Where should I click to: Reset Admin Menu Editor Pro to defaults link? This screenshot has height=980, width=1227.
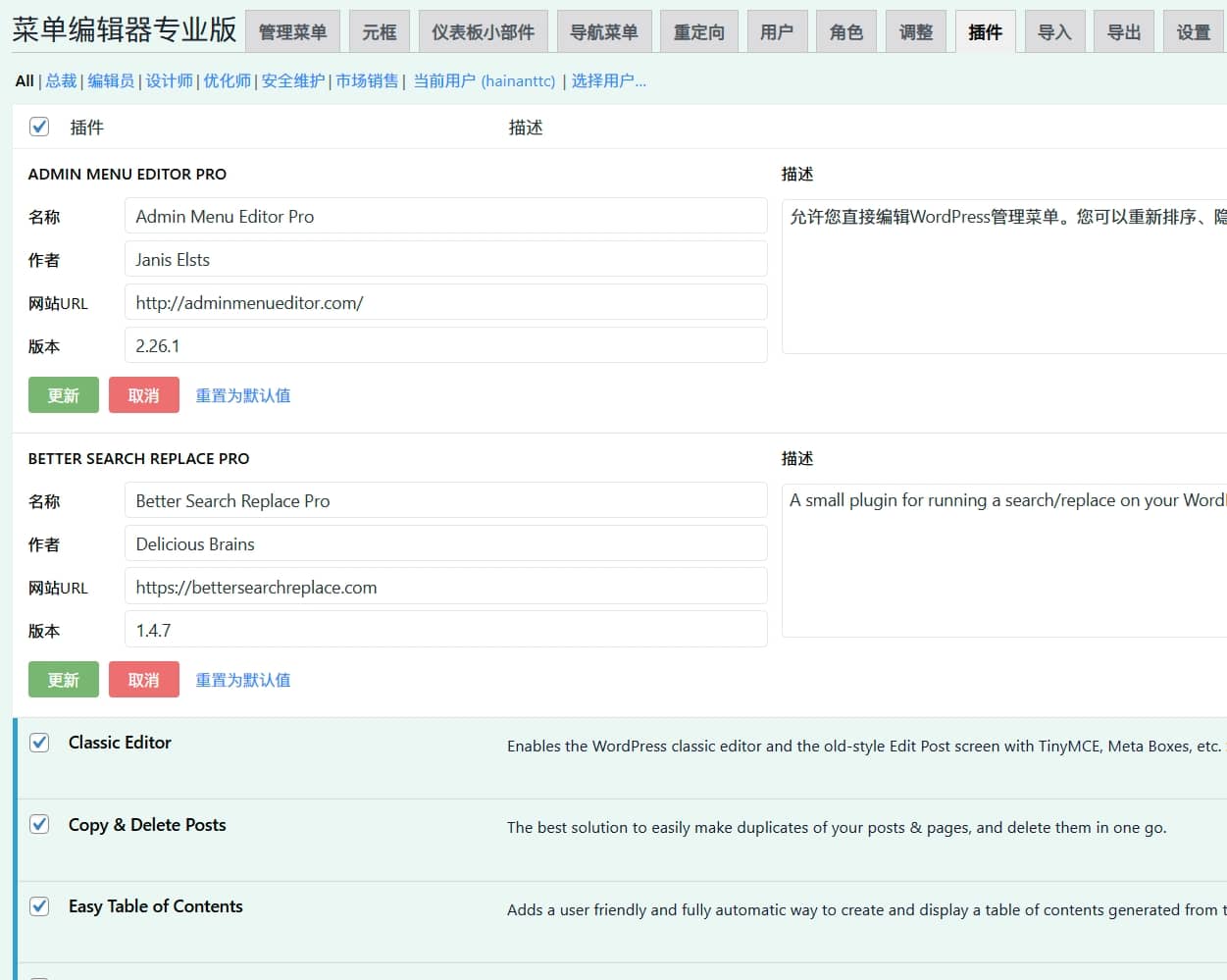242,395
